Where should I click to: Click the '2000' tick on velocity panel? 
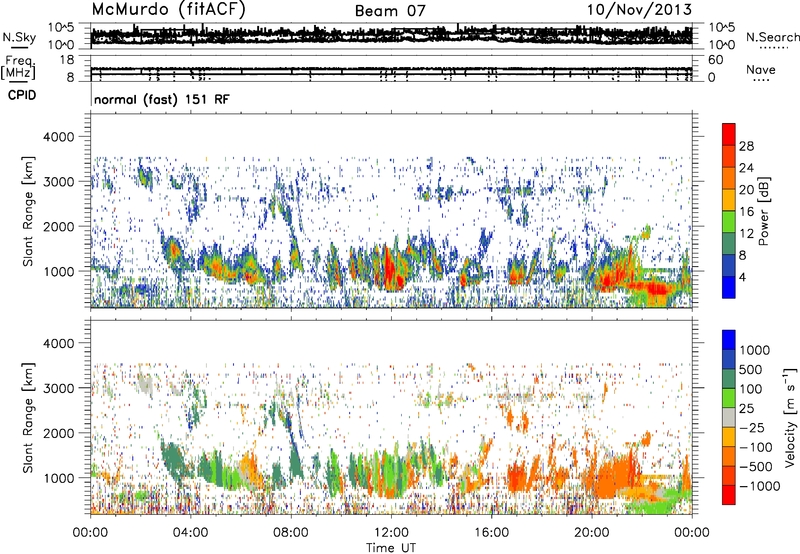click(x=58, y=433)
